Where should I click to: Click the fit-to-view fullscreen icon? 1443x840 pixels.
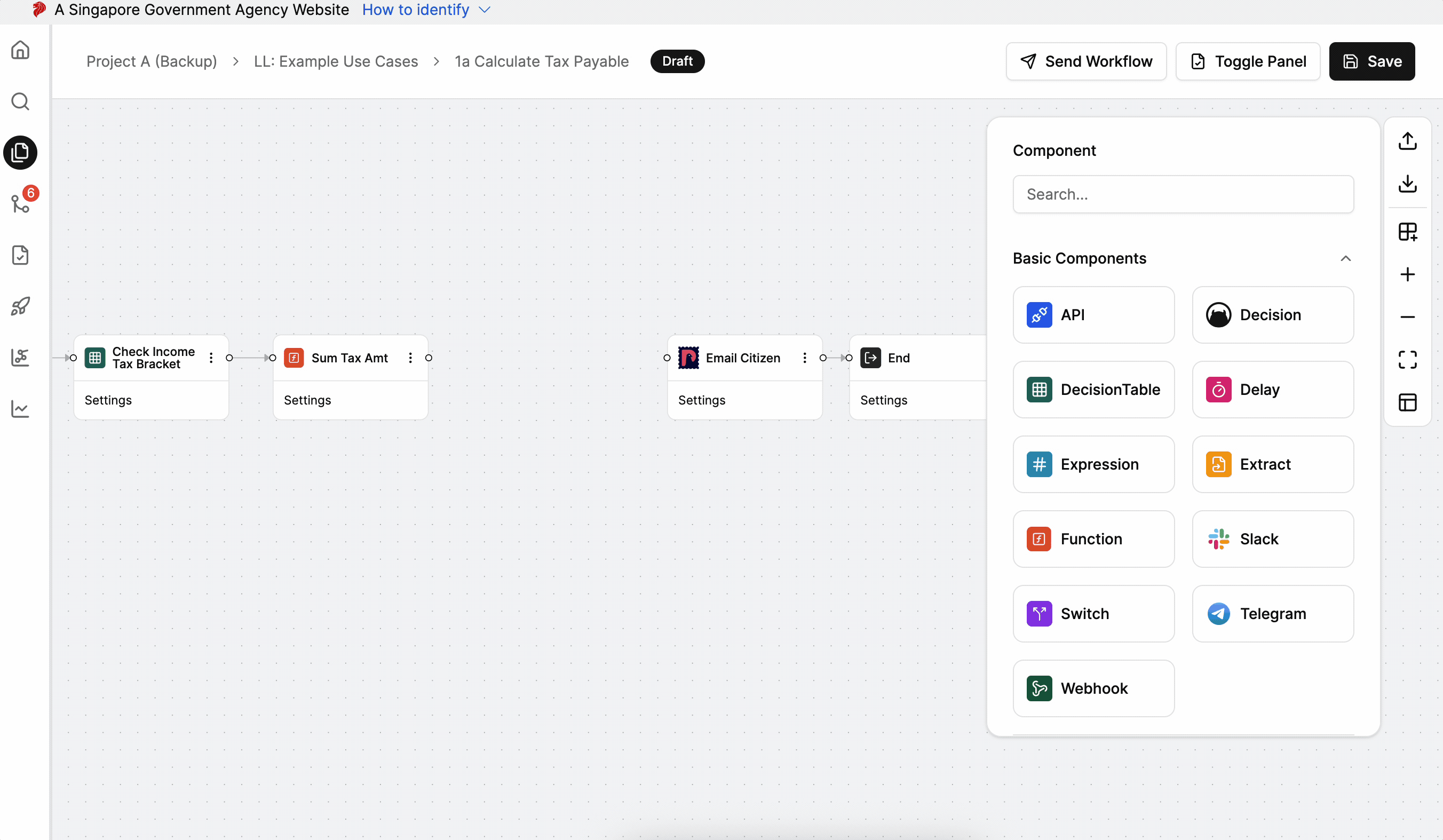click(x=1407, y=360)
